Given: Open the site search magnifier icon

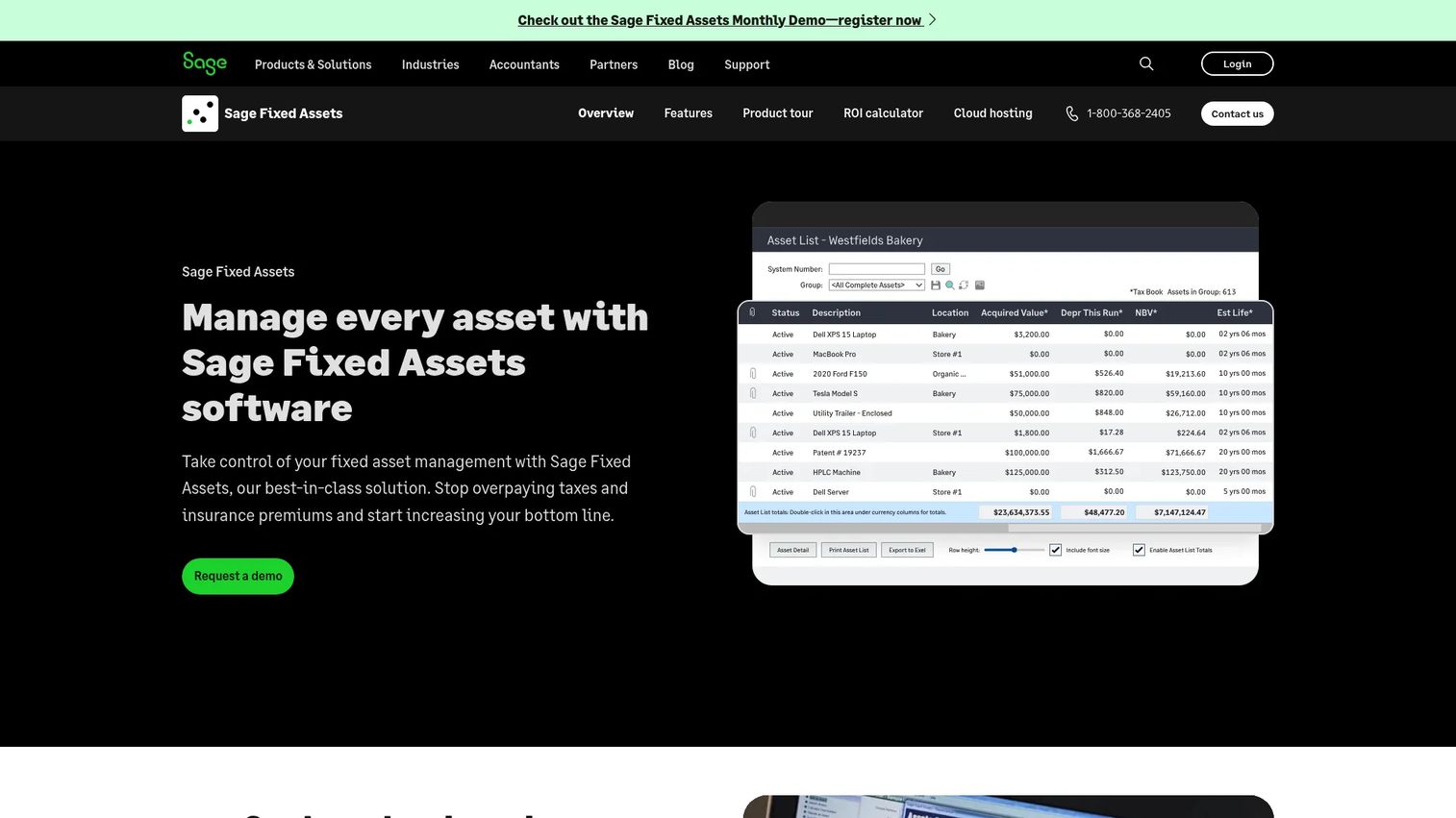Looking at the screenshot, I should [x=1146, y=63].
